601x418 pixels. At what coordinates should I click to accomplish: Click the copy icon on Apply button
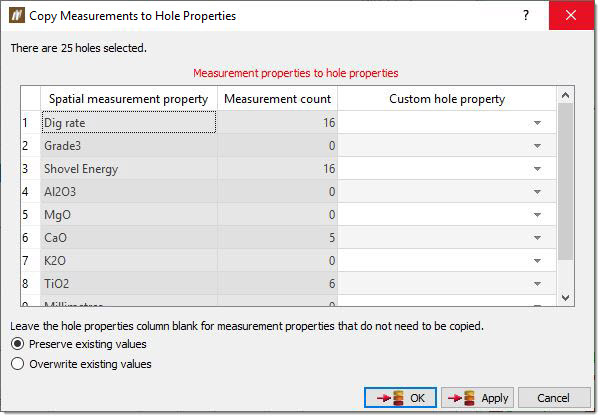(469, 398)
